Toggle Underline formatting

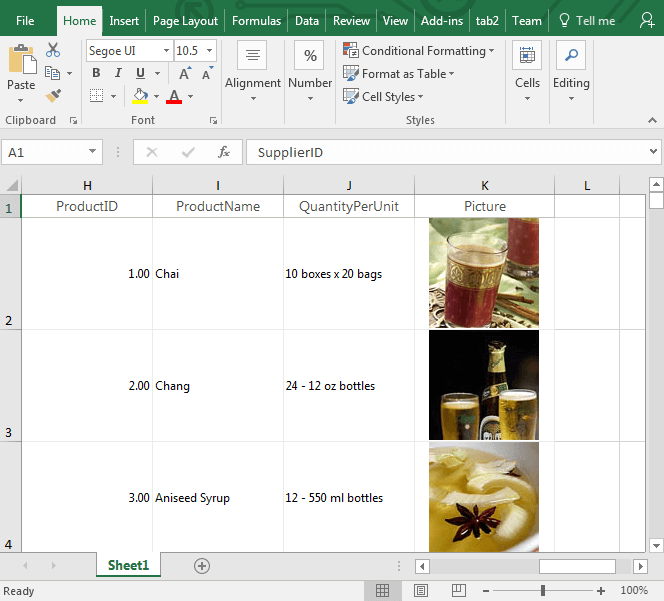140,73
